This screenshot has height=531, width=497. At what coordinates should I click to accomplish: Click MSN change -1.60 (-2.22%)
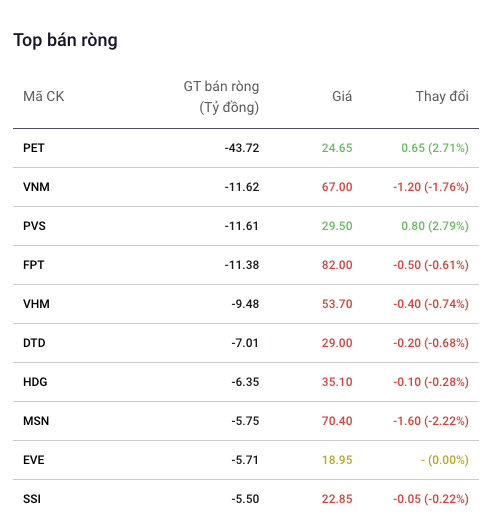(431, 421)
